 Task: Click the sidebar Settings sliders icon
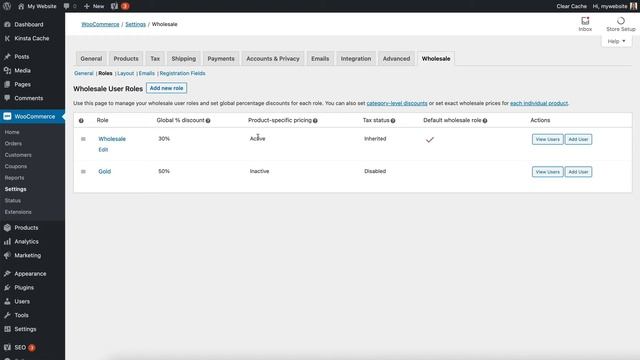[x=7, y=329]
